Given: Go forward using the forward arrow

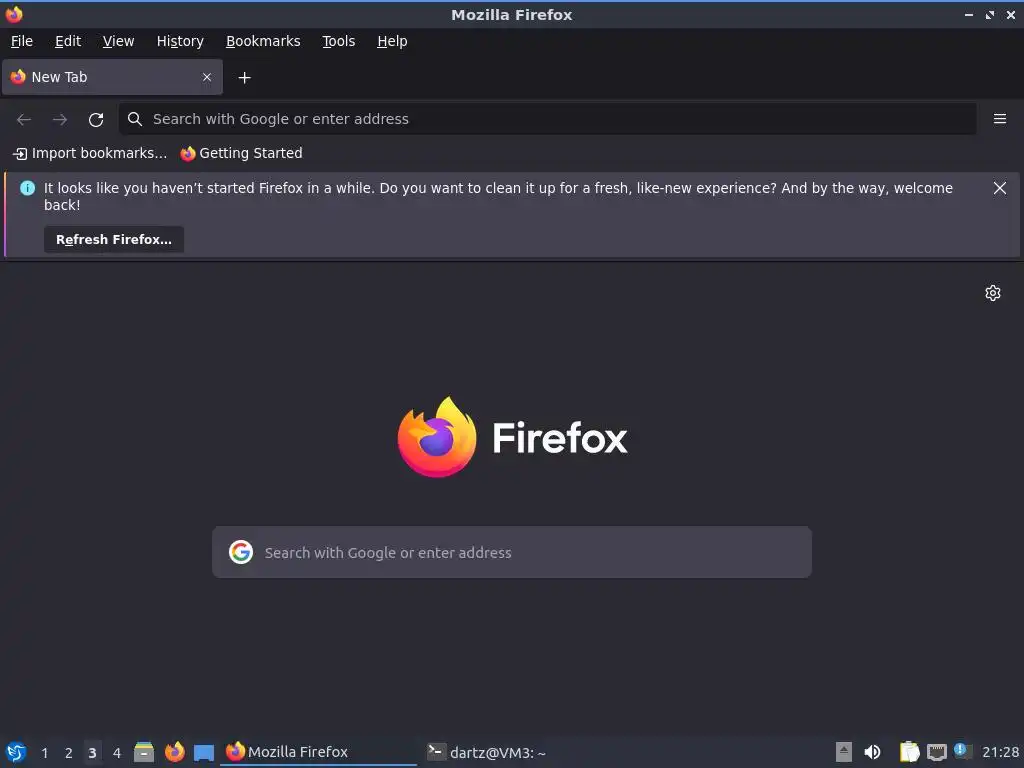Looking at the screenshot, I should pos(60,120).
